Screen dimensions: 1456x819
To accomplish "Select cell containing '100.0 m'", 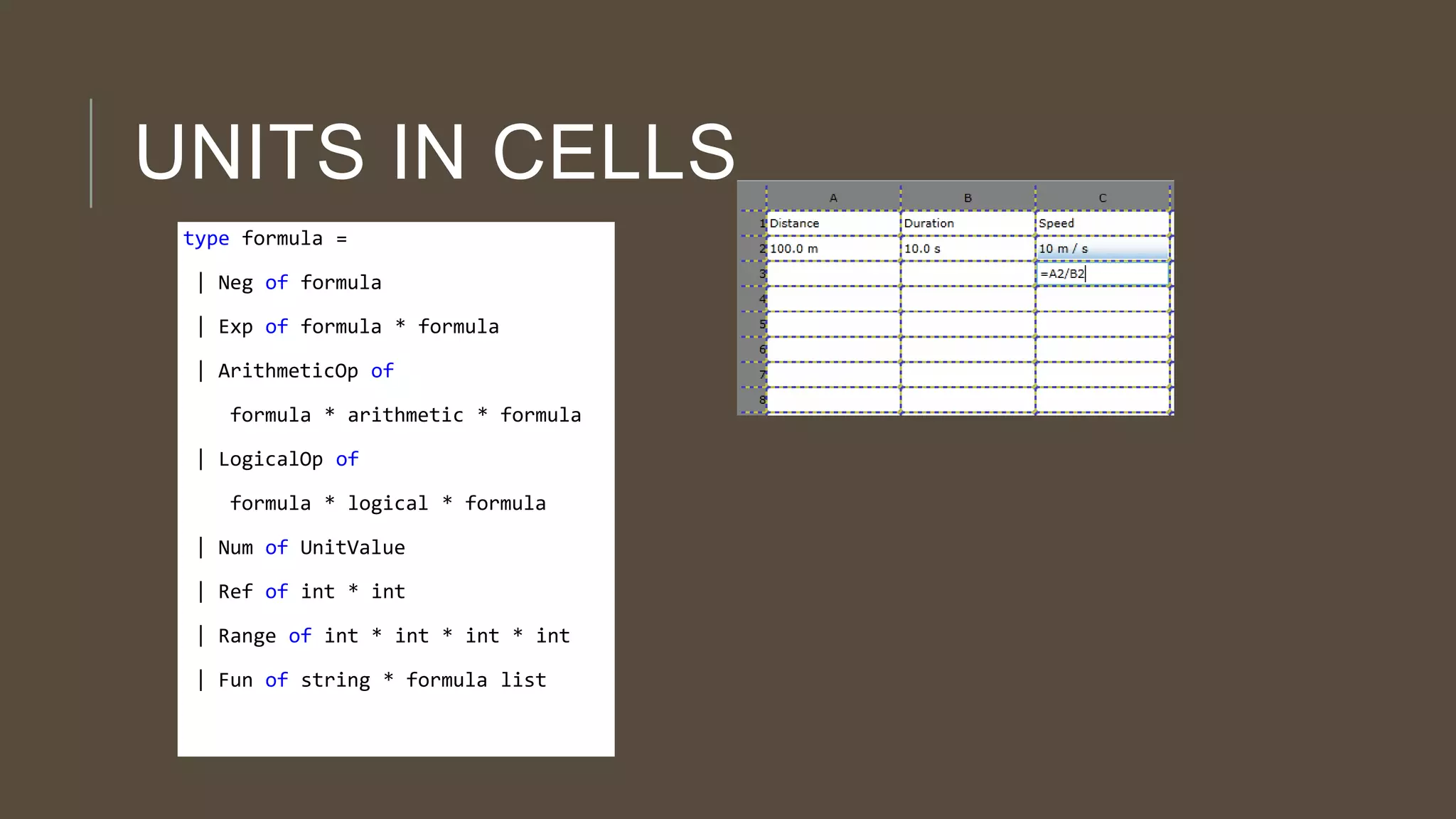I will pos(833,249).
